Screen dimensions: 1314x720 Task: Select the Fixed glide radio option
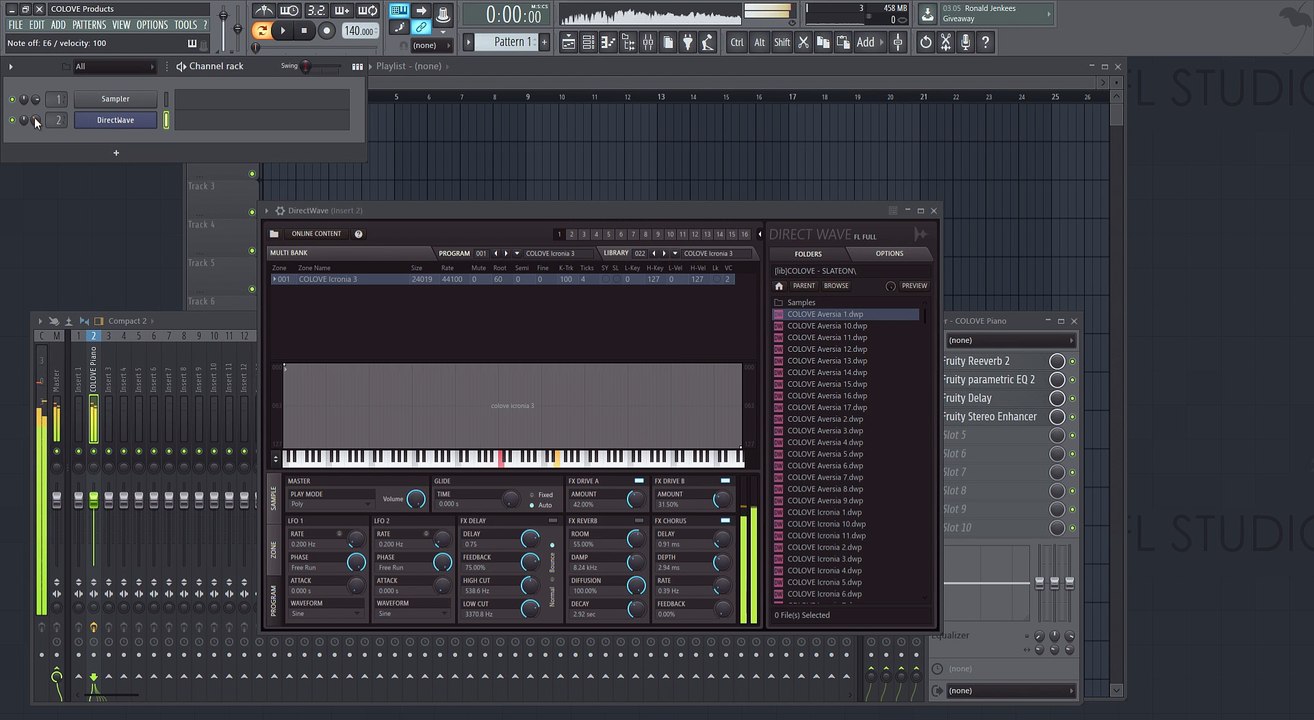tap(532, 495)
